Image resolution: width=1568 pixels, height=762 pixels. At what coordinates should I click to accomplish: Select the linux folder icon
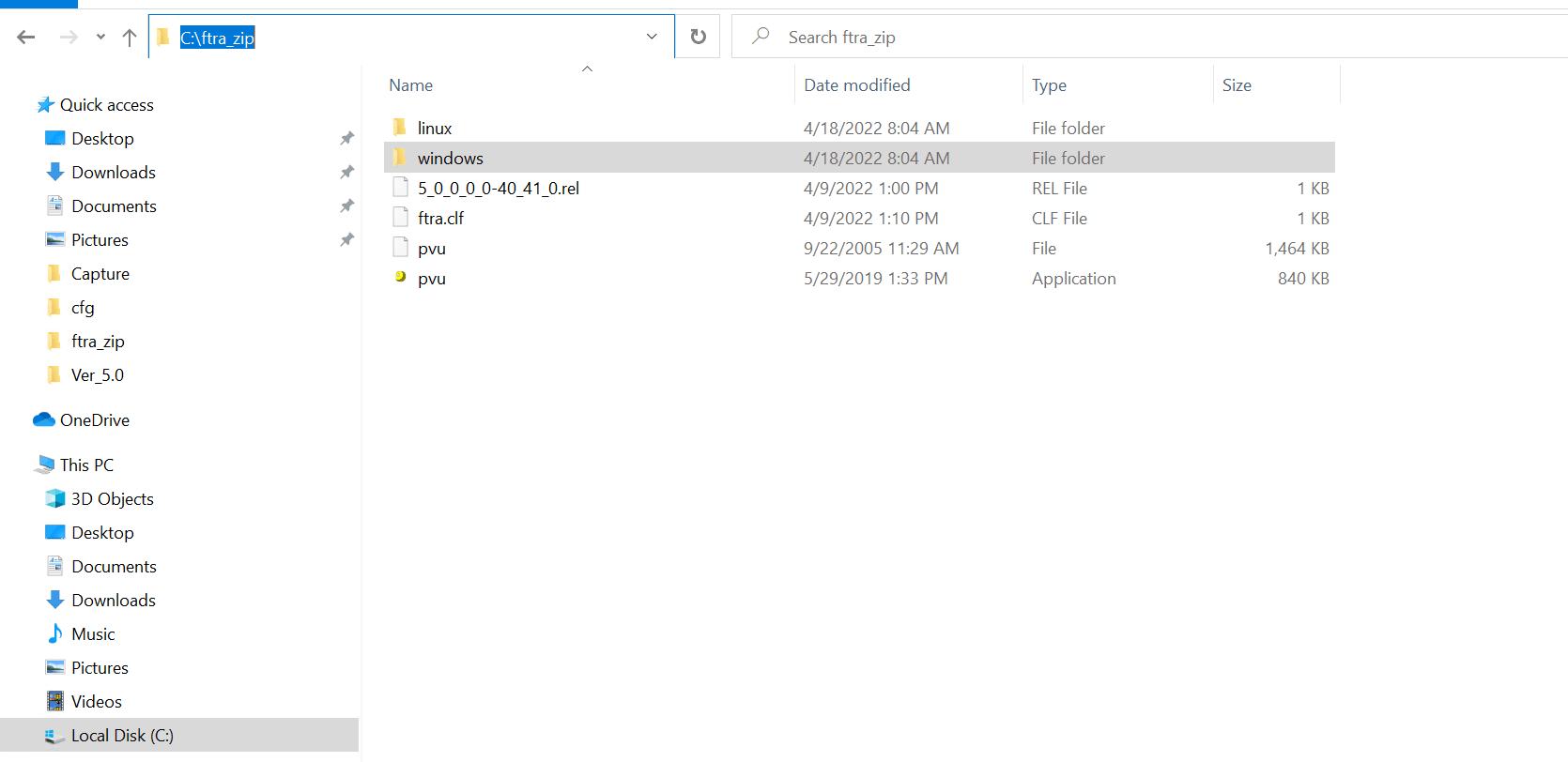[400, 128]
